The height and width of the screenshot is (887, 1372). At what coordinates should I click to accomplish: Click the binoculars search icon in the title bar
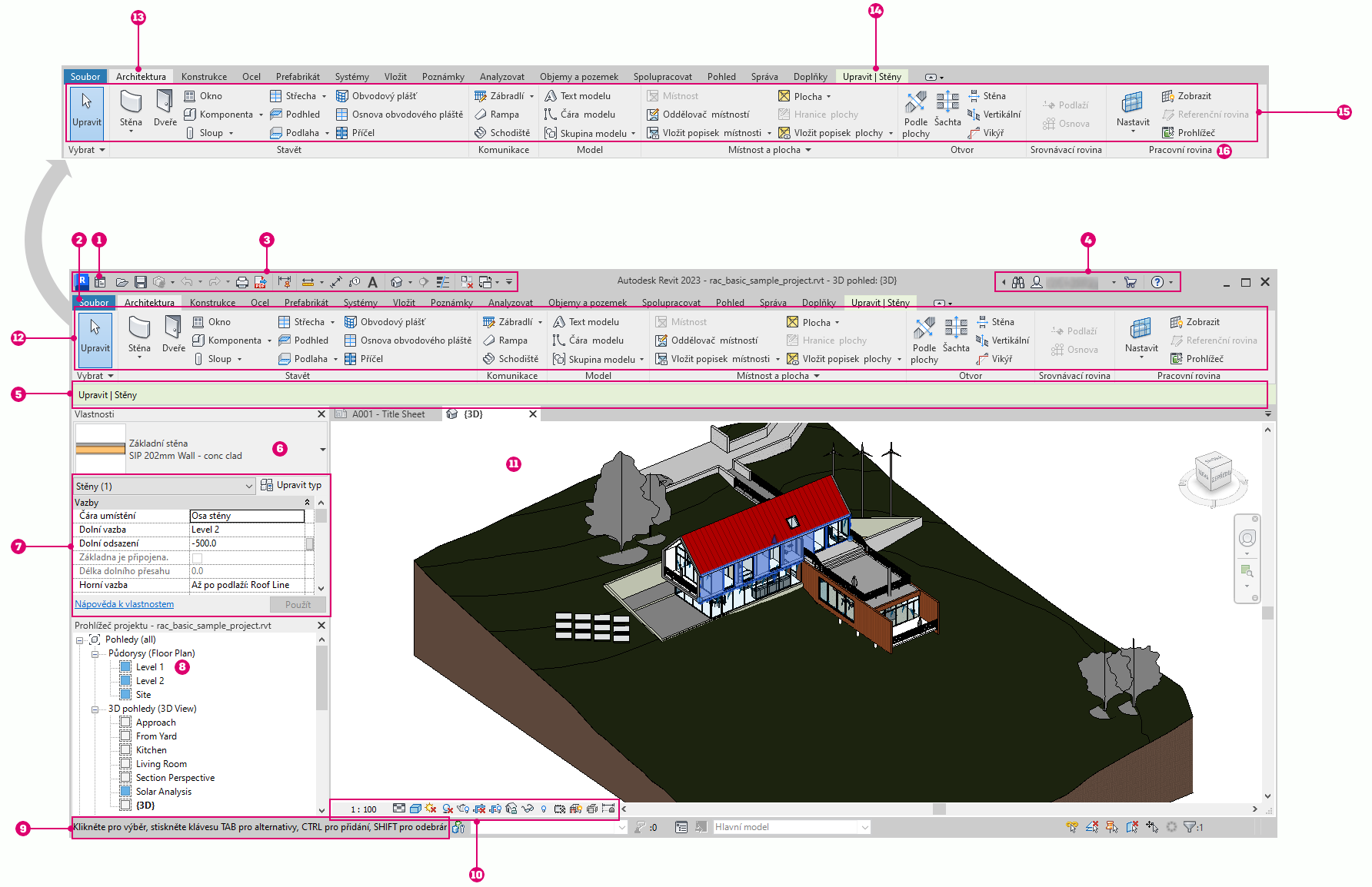1018,282
